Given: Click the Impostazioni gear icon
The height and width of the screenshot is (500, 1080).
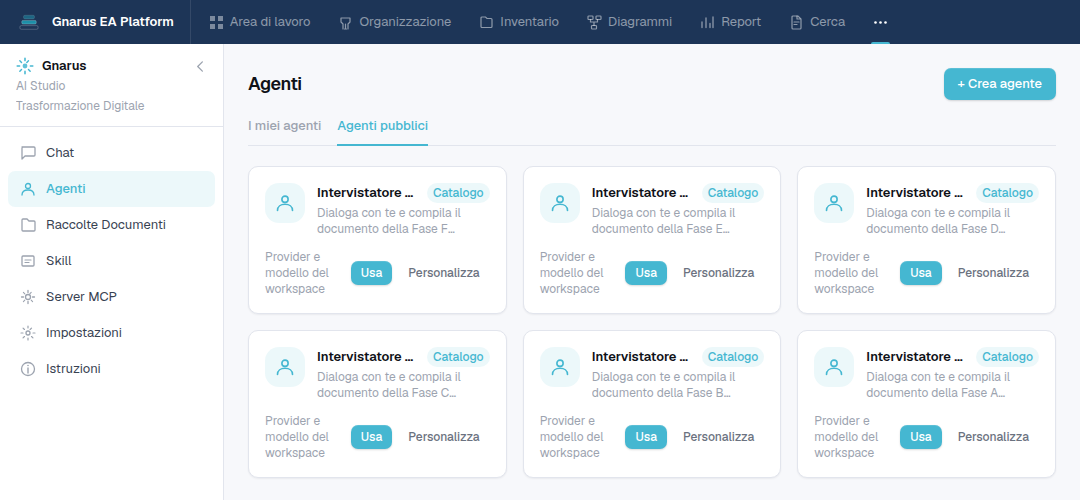Looking at the screenshot, I should [28, 333].
